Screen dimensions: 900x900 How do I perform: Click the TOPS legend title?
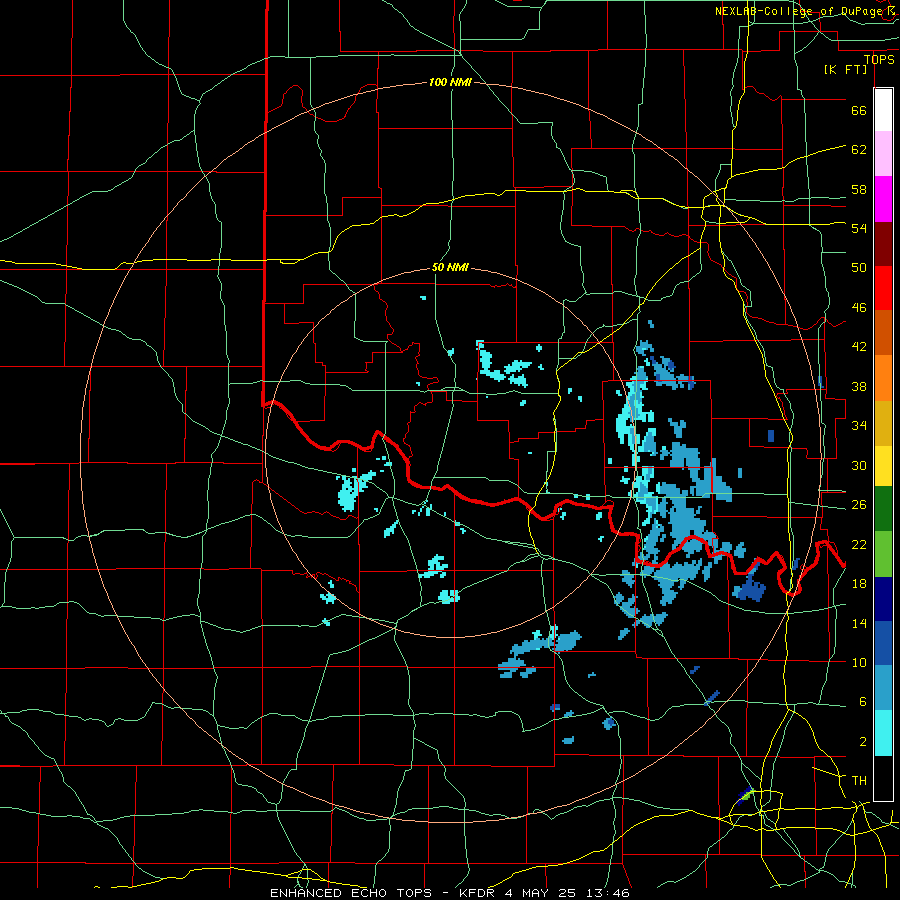point(879,60)
